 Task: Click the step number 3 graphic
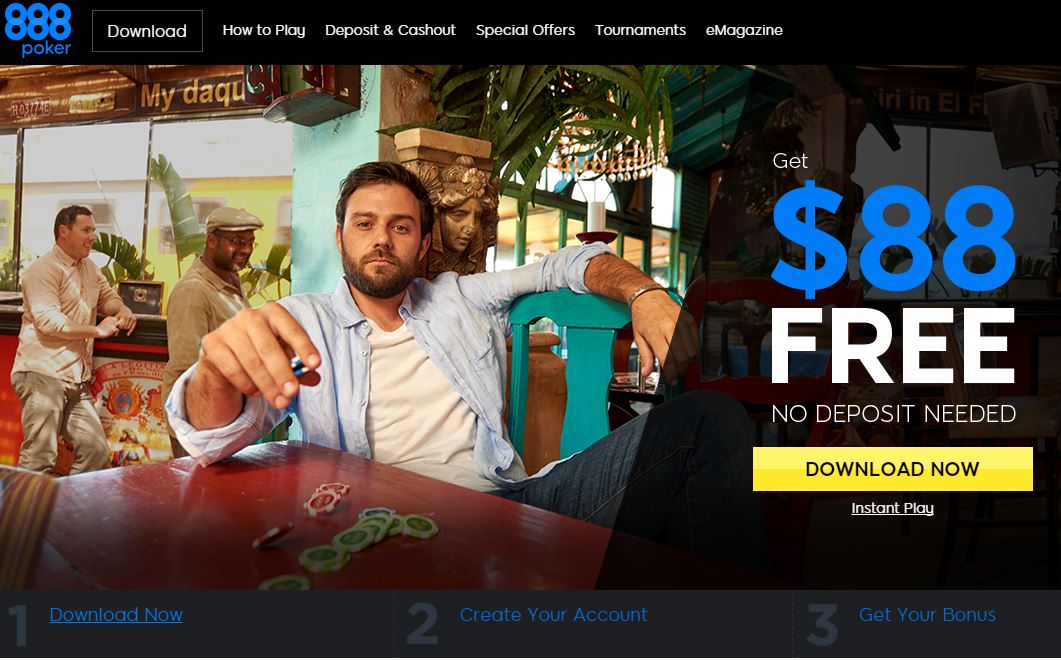point(822,624)
